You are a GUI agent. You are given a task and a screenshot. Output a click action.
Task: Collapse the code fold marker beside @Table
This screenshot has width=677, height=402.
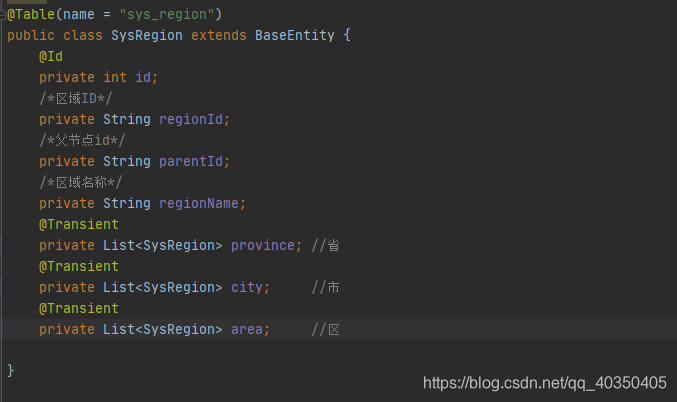(x=3, y=15)
